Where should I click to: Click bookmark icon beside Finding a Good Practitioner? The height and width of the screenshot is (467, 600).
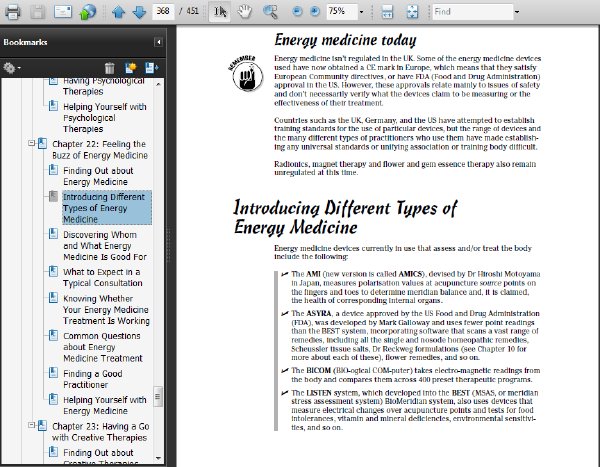point(54,373)
